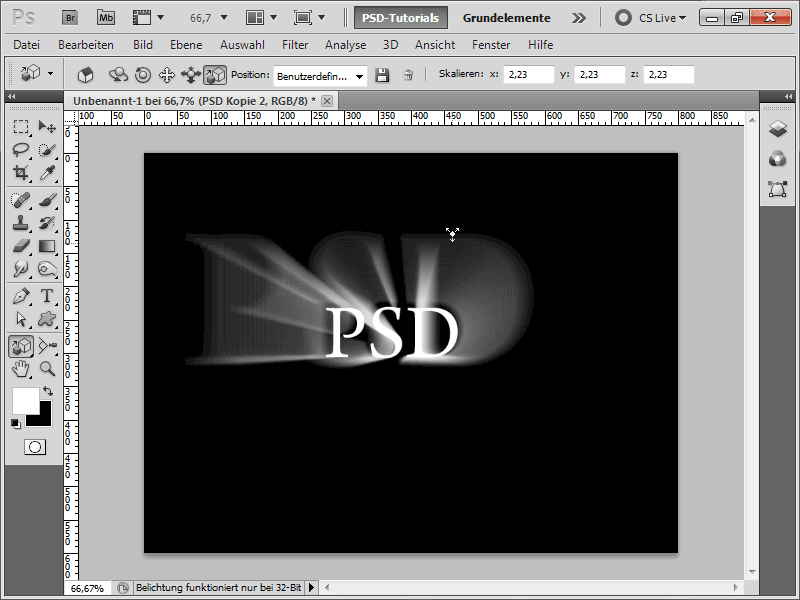The image size is (800, 600).
Task: Choose the 3D Pan option
Action: pos(167,75)
